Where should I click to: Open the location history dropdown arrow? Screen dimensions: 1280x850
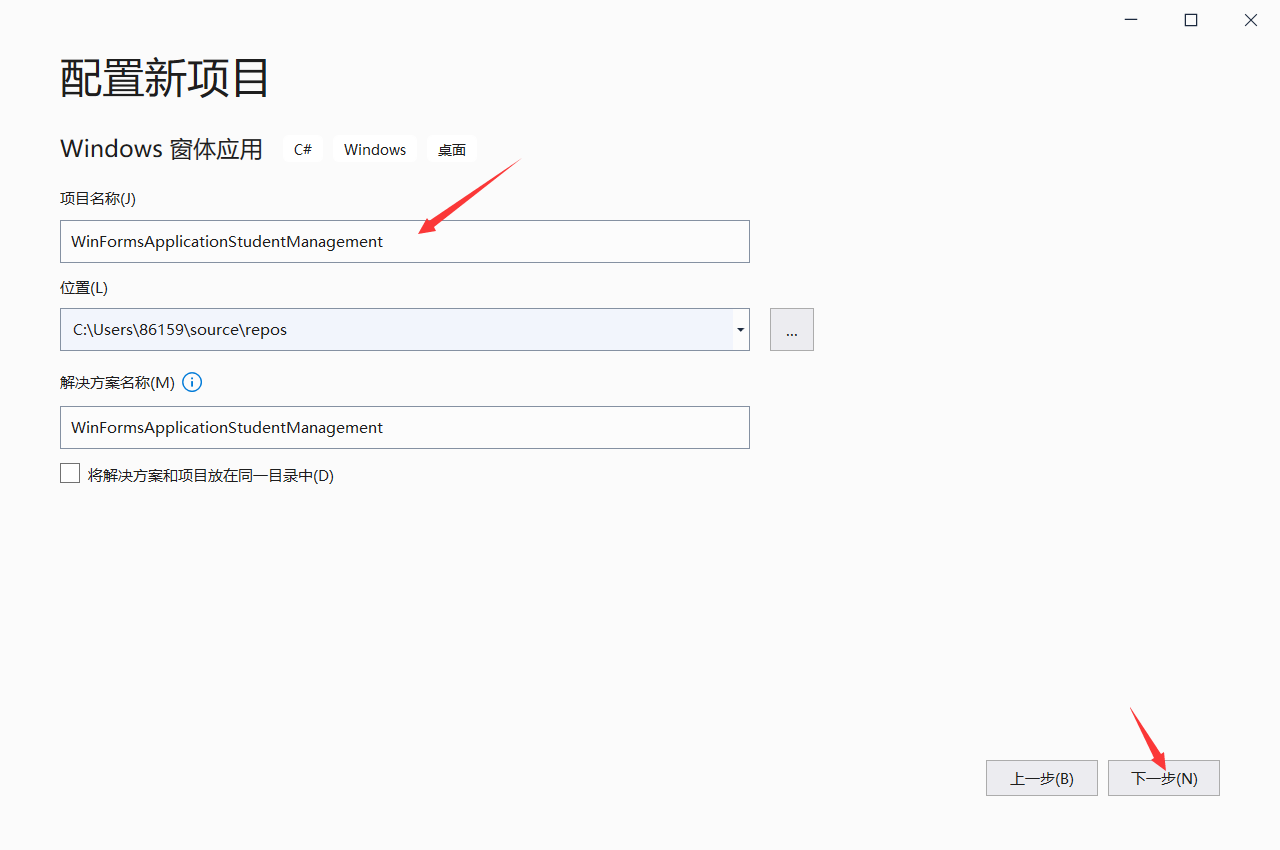coord(740,329)
